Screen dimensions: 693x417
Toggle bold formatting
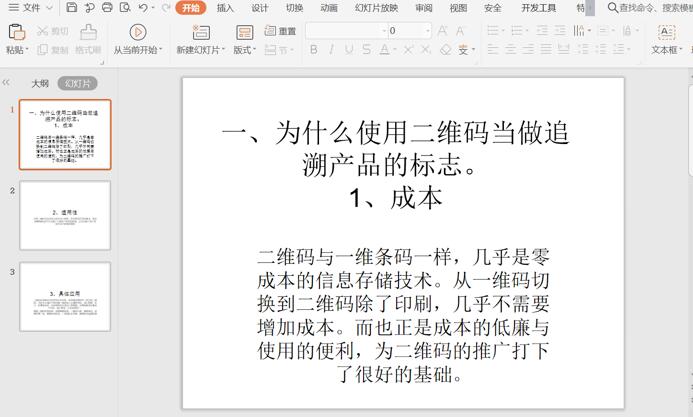(x=313, y=50)
